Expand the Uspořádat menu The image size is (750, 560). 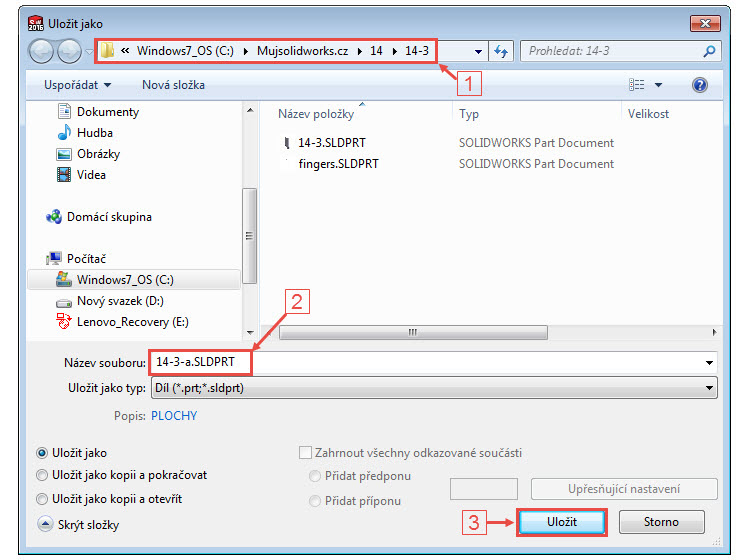78,85
